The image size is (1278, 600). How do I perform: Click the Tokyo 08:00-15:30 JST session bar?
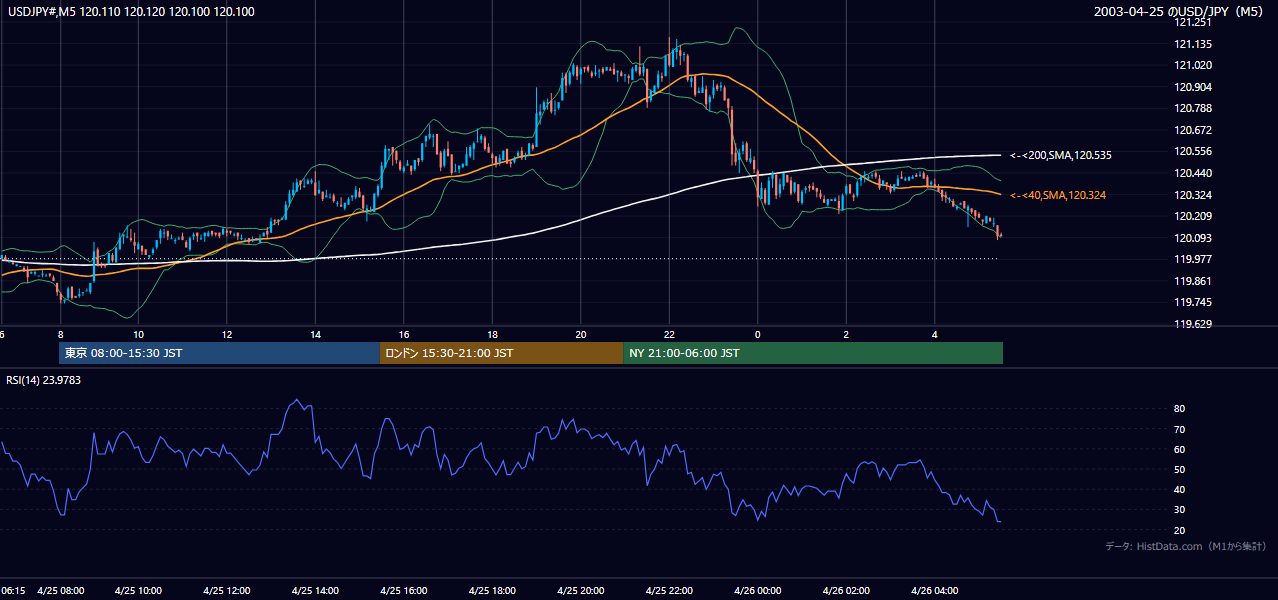click(219, 353)
